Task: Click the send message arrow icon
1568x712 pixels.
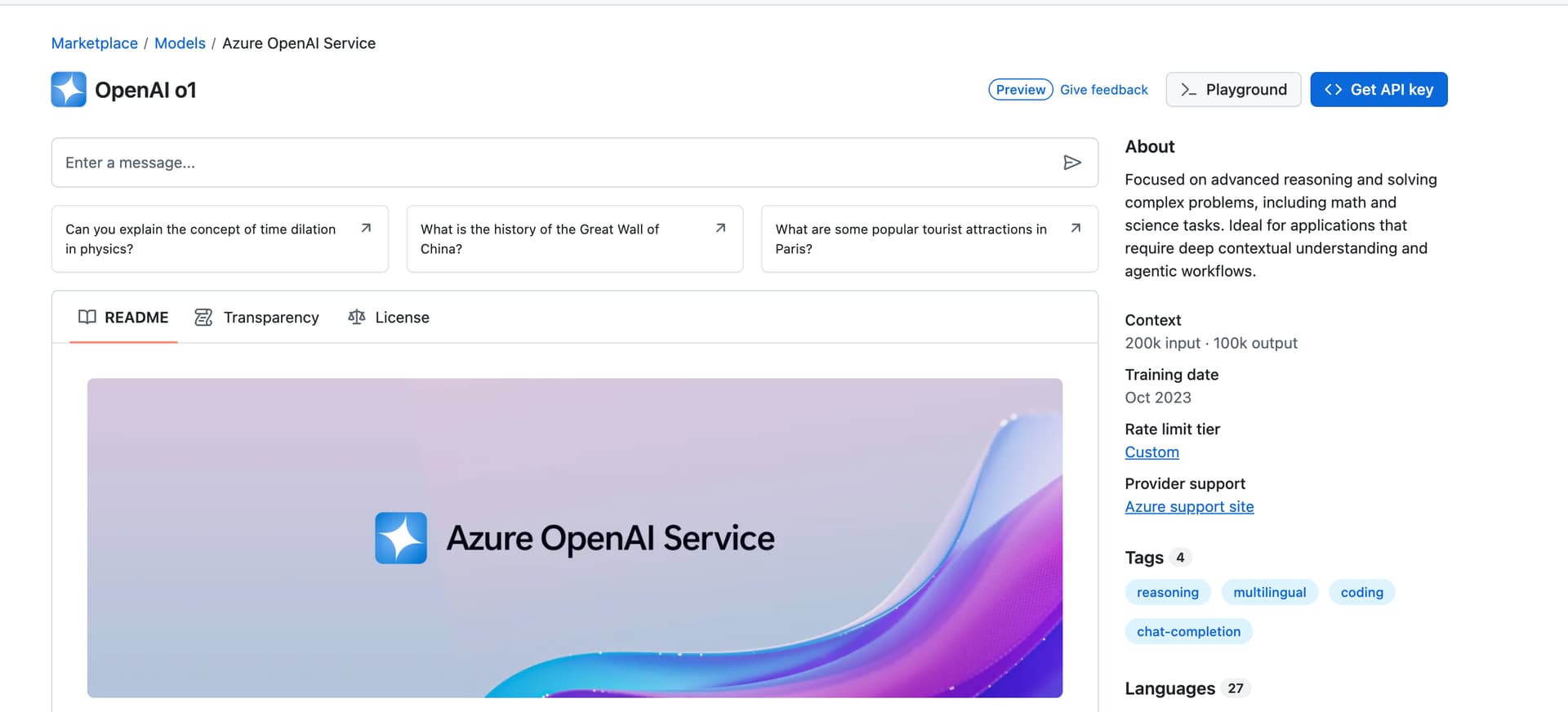Action: [1072, 162]
